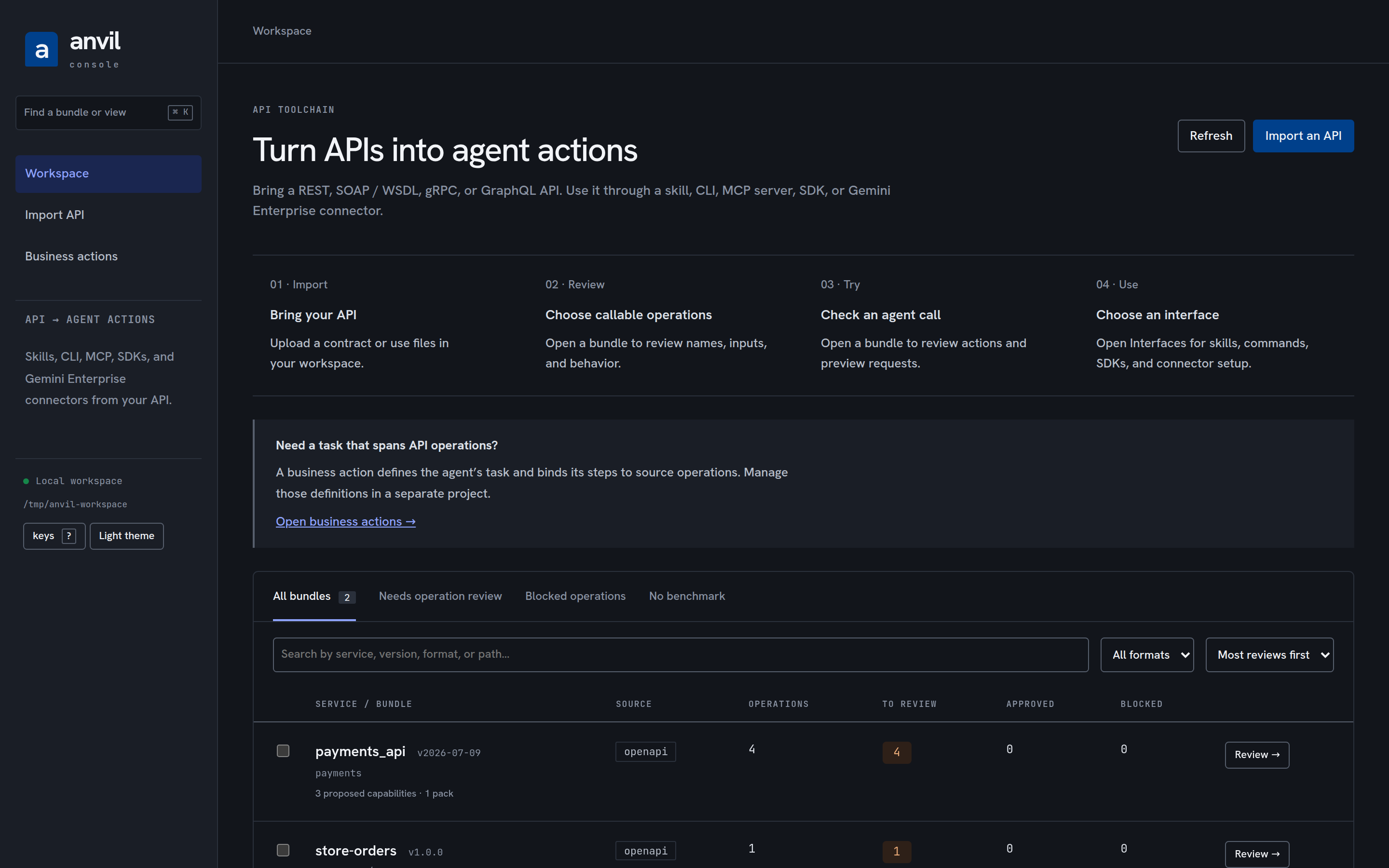Open the All formats dropdown
The width and height of the screenshot is (1389, 868).
pyautogui.click(x=1147, y=654)
